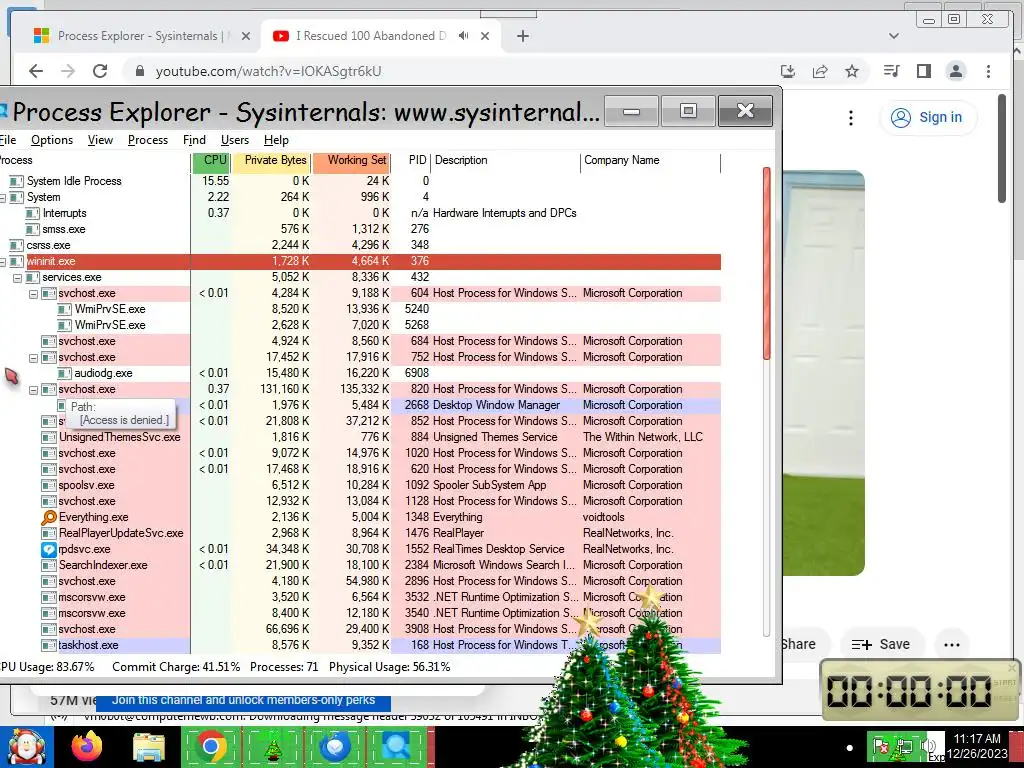
Task: Collapse svchost.exe PID 820 node
Action: pos(33,390)
